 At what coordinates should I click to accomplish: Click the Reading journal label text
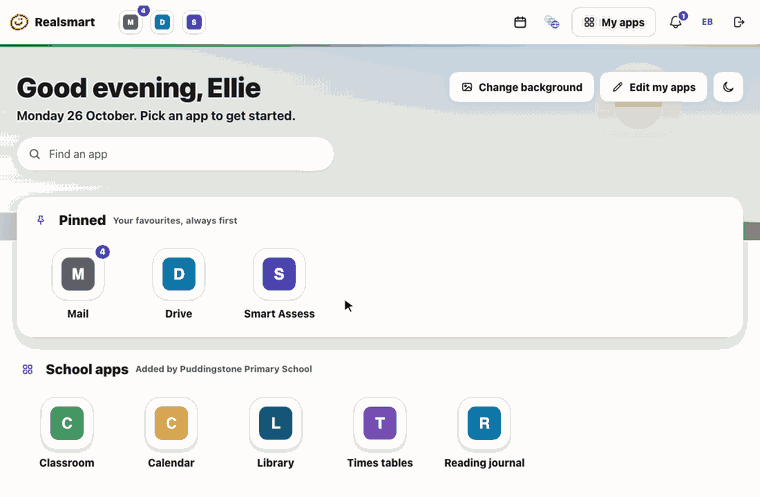[x=484, y=463]
